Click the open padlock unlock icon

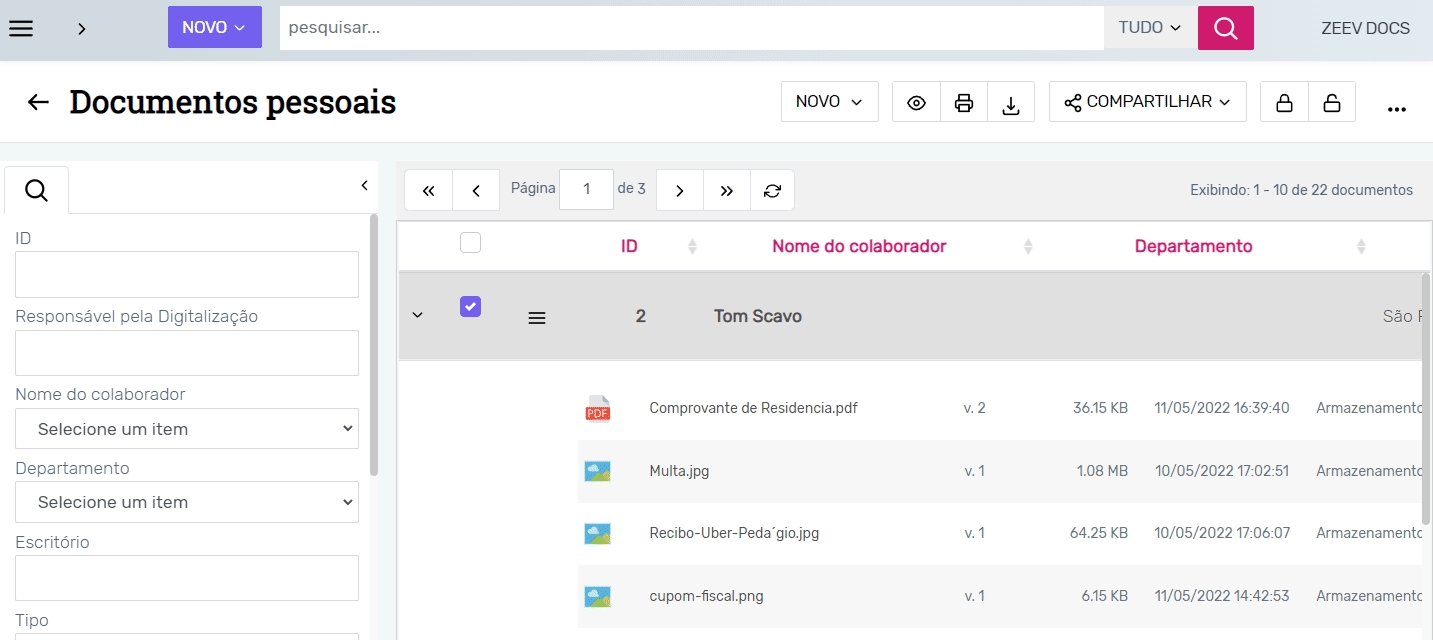(1331, 102)
